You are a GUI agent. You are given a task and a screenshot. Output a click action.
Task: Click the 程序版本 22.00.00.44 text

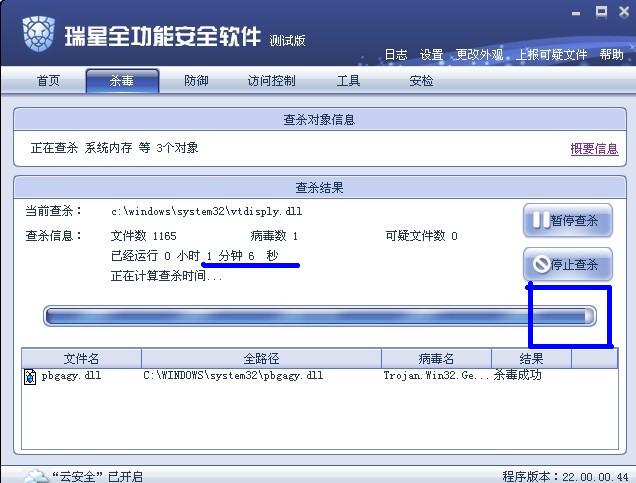565,476
